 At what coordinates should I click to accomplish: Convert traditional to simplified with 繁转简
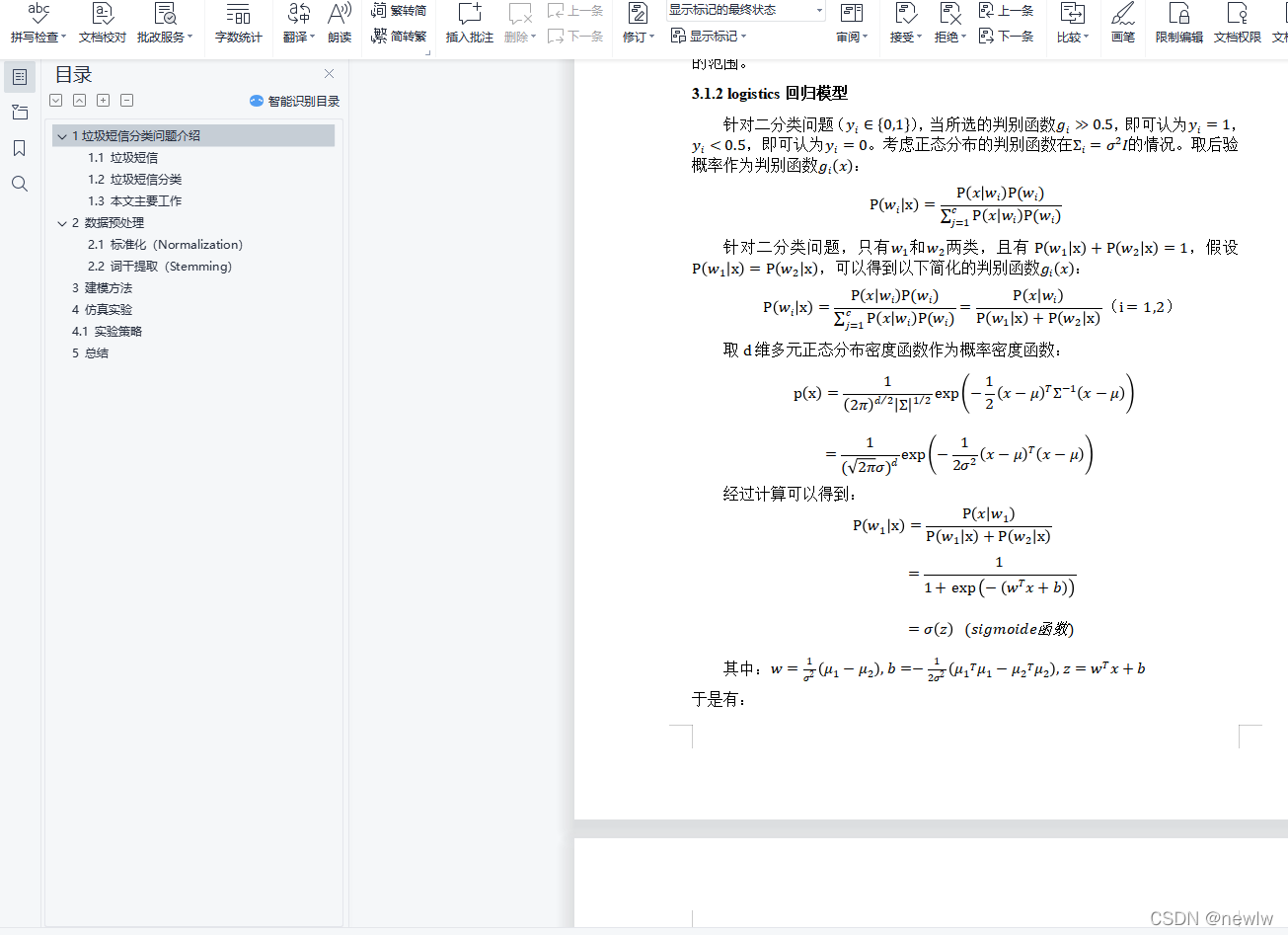pyautogui.click(x=399, y=11)
